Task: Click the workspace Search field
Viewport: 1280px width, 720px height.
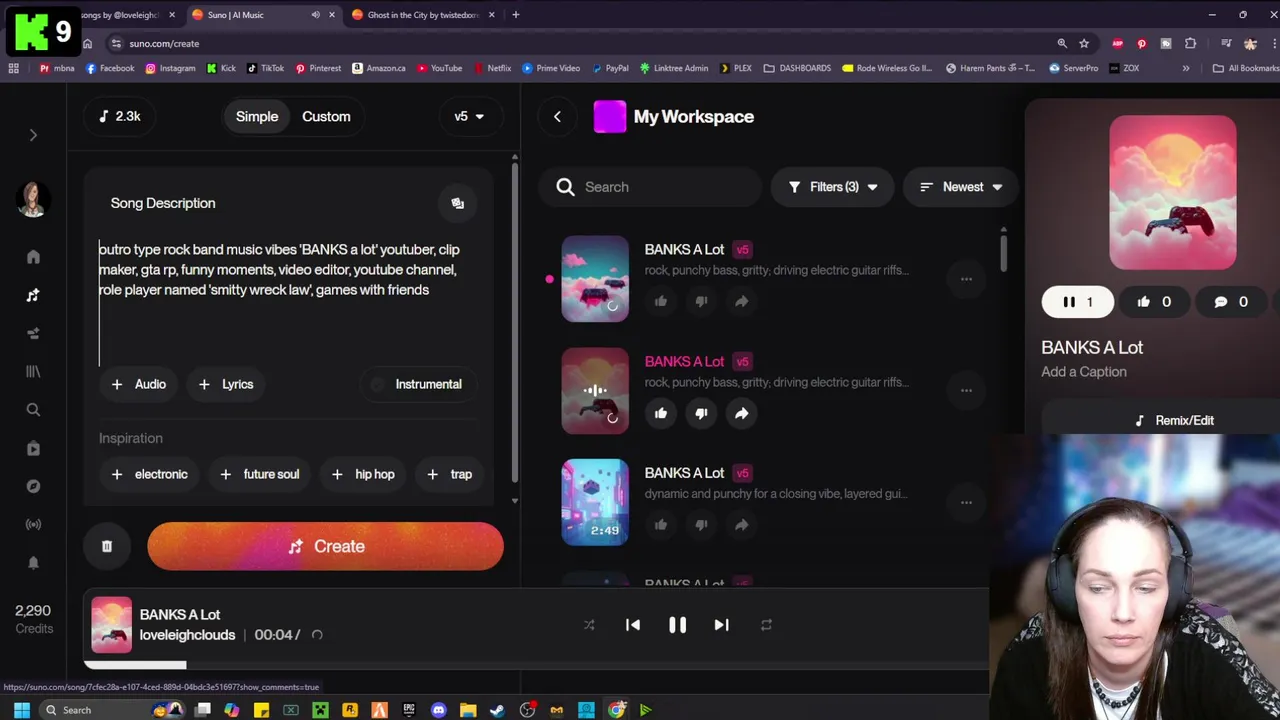Action: (x=650, y=187)
